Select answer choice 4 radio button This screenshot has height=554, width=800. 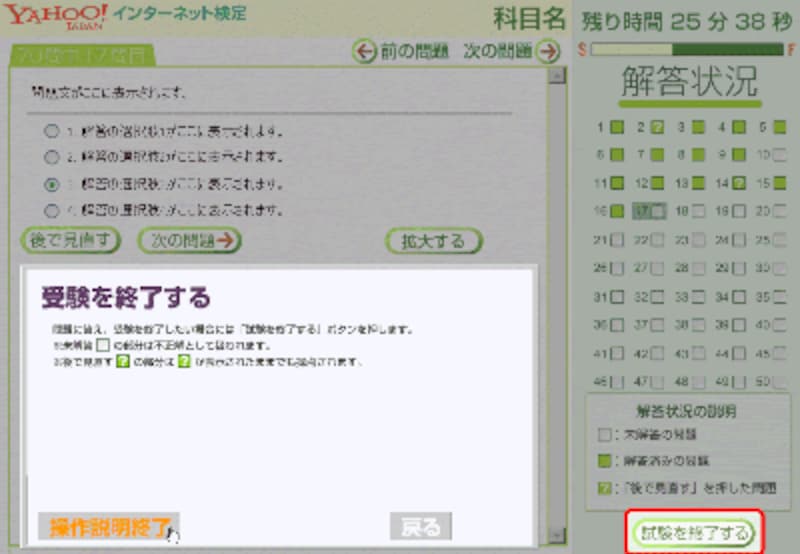(52, 210)
